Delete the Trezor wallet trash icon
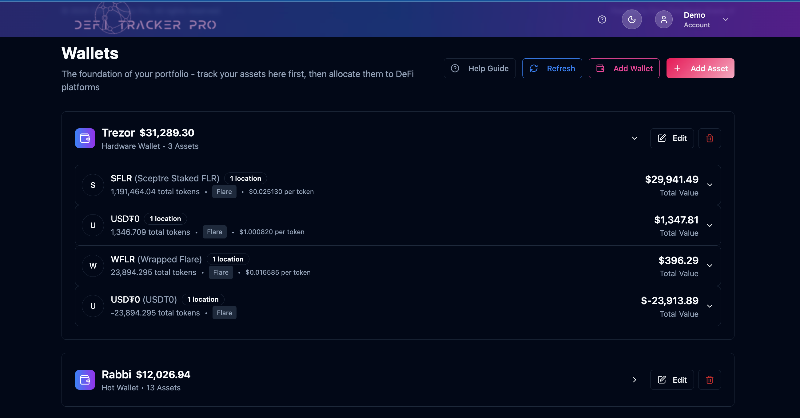800x418 pixels. click(x=710, y=138)
